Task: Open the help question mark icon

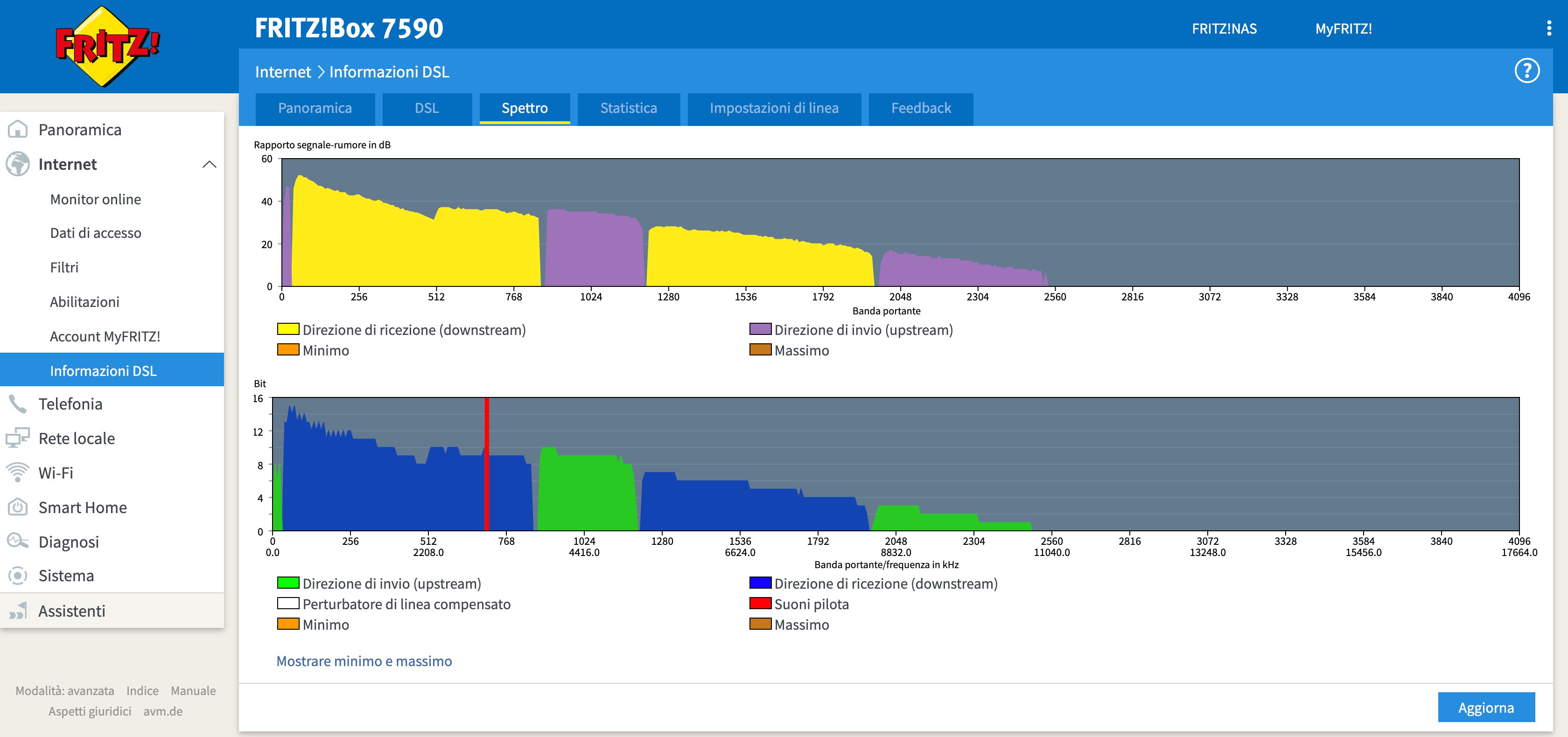Action: [1526, 71]
